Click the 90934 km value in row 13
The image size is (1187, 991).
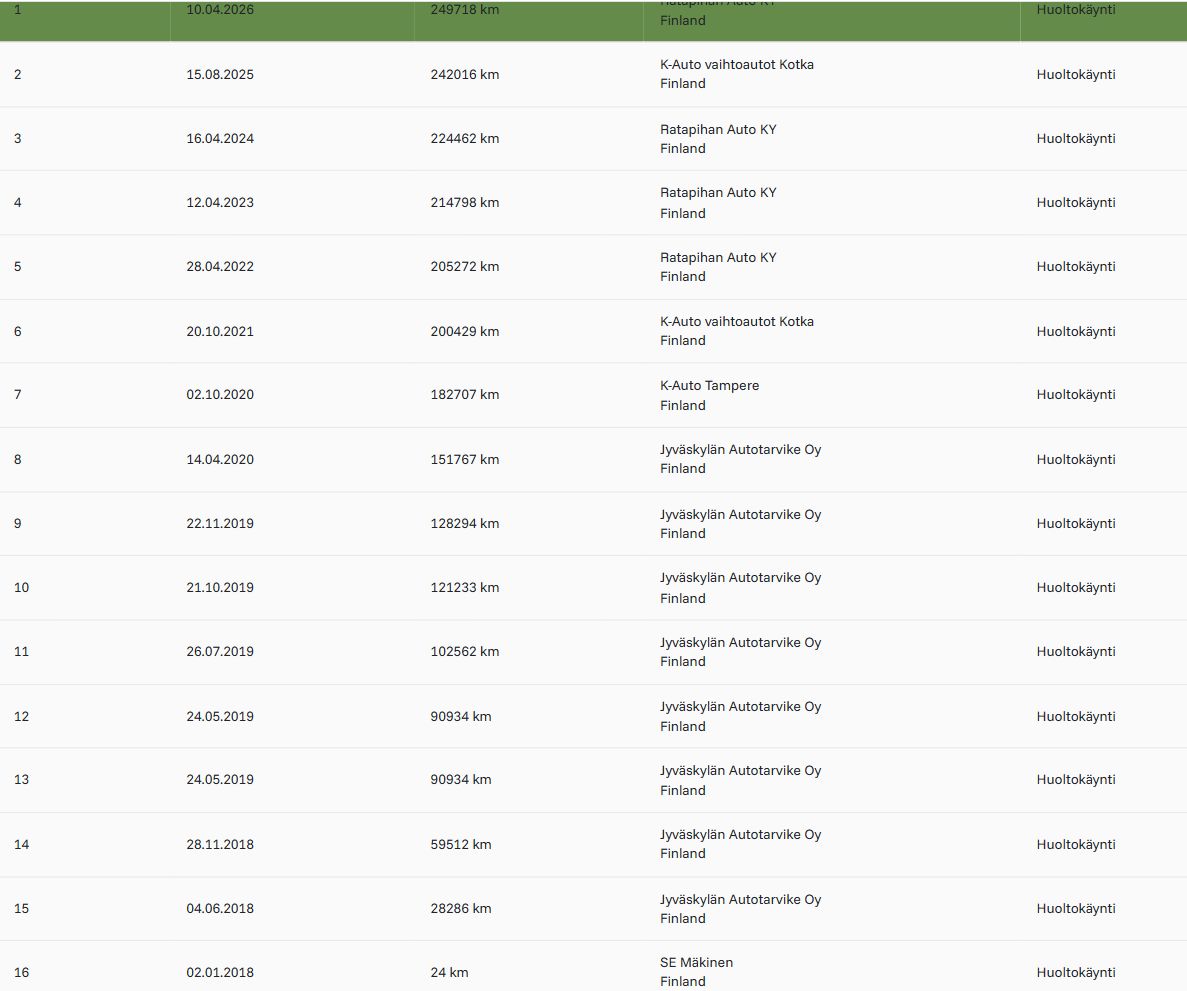(x=460, y=779)
